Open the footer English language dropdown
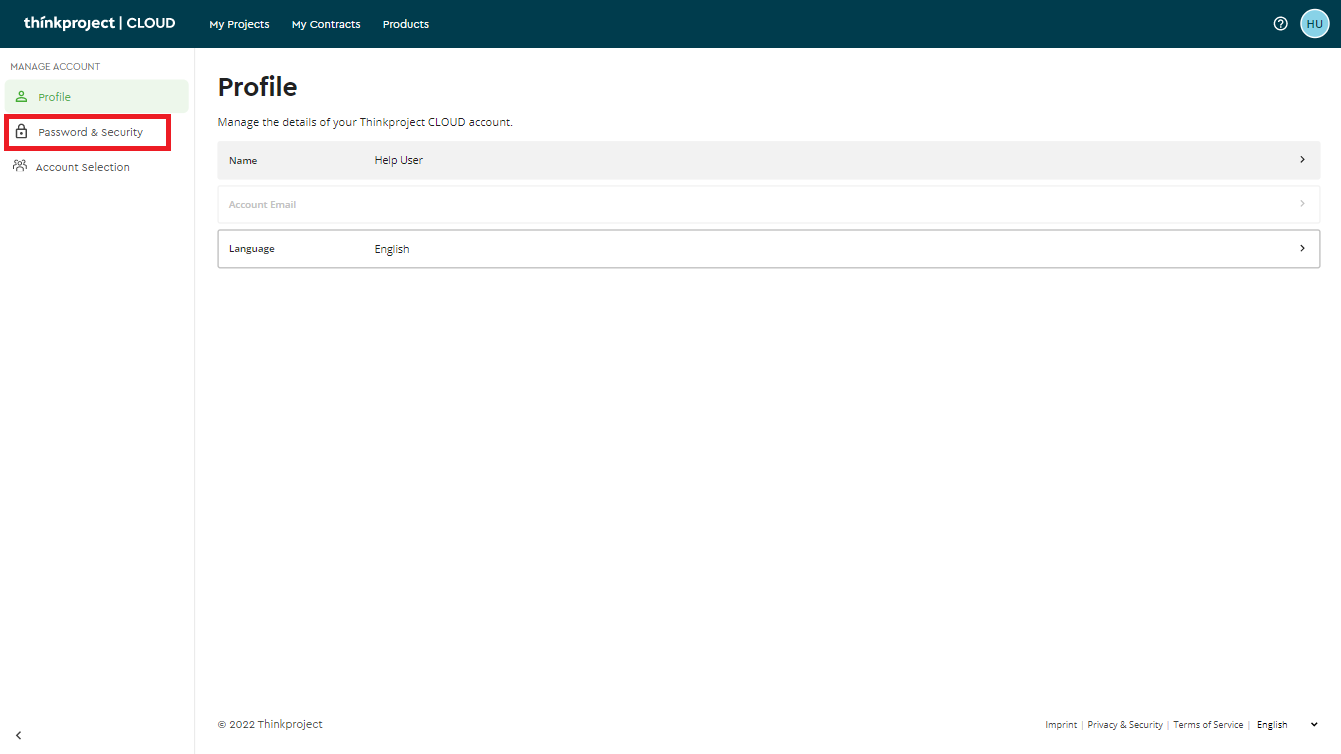This screenshot has height=754, width=1341. click(1287, 725)
